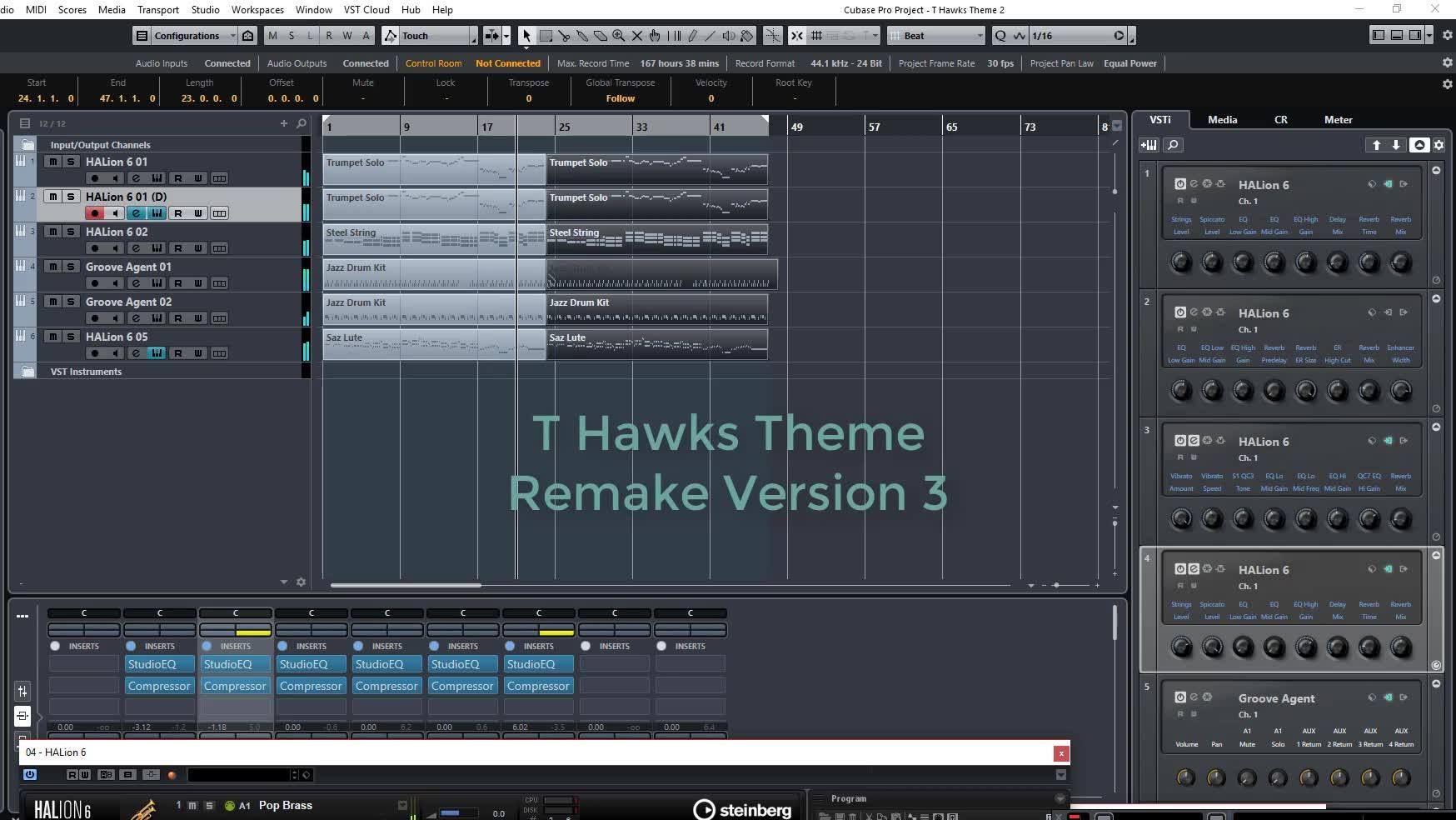1456x820 pixels.
Task: Click timeline ruler at bar 33
Action: [641, 127]
